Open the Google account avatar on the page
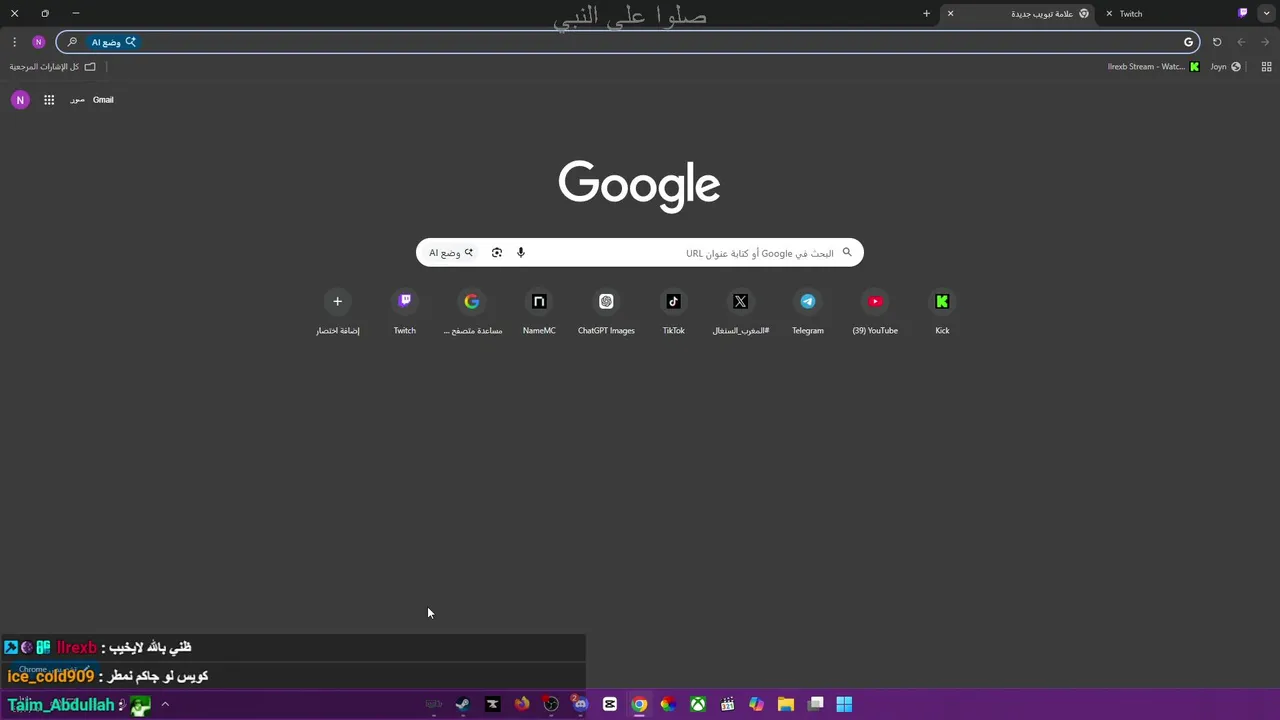 click(x=20, y=100)
